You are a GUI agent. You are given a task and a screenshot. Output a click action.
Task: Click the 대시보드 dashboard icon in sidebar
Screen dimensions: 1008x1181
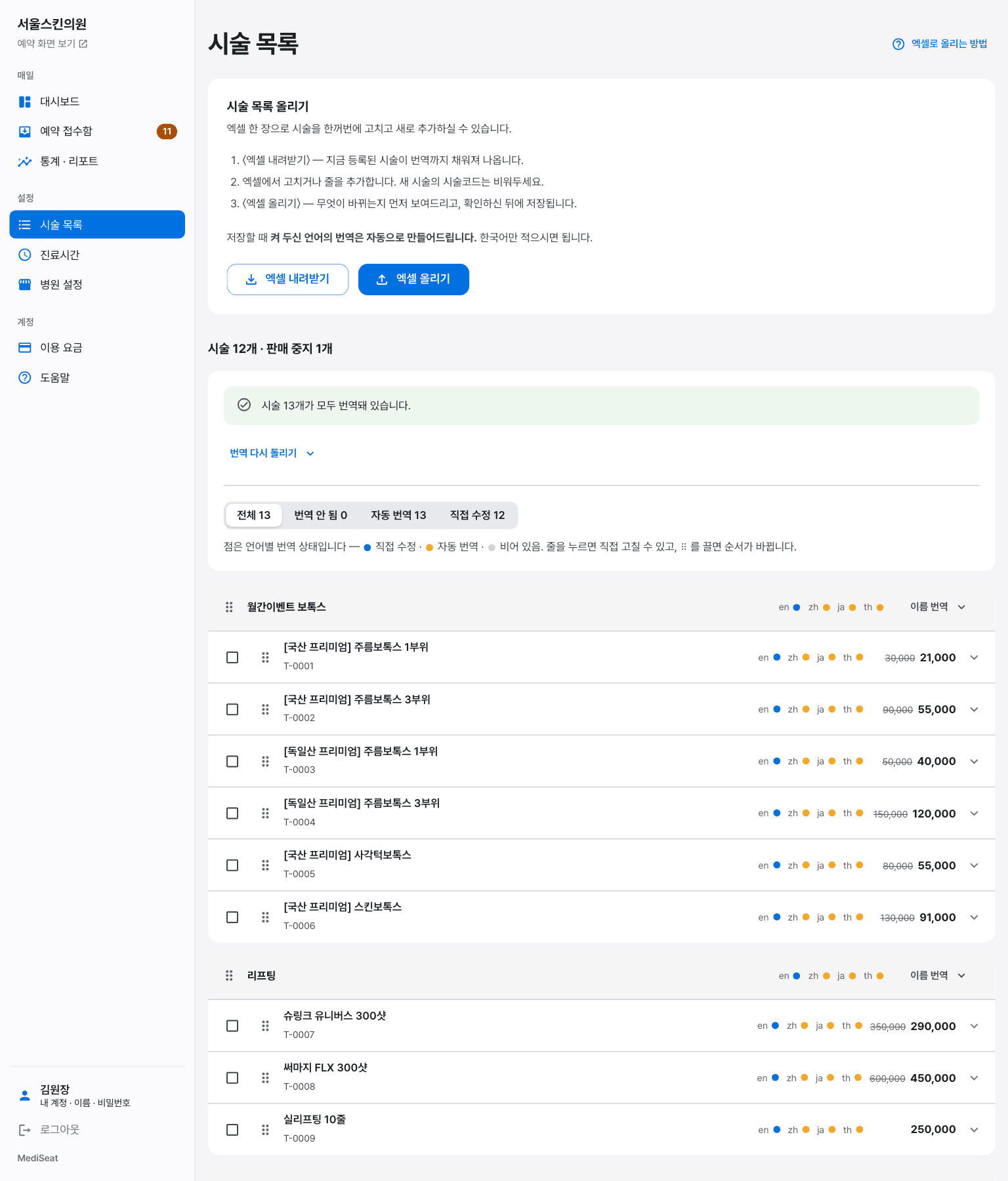[x=25, y=102]
